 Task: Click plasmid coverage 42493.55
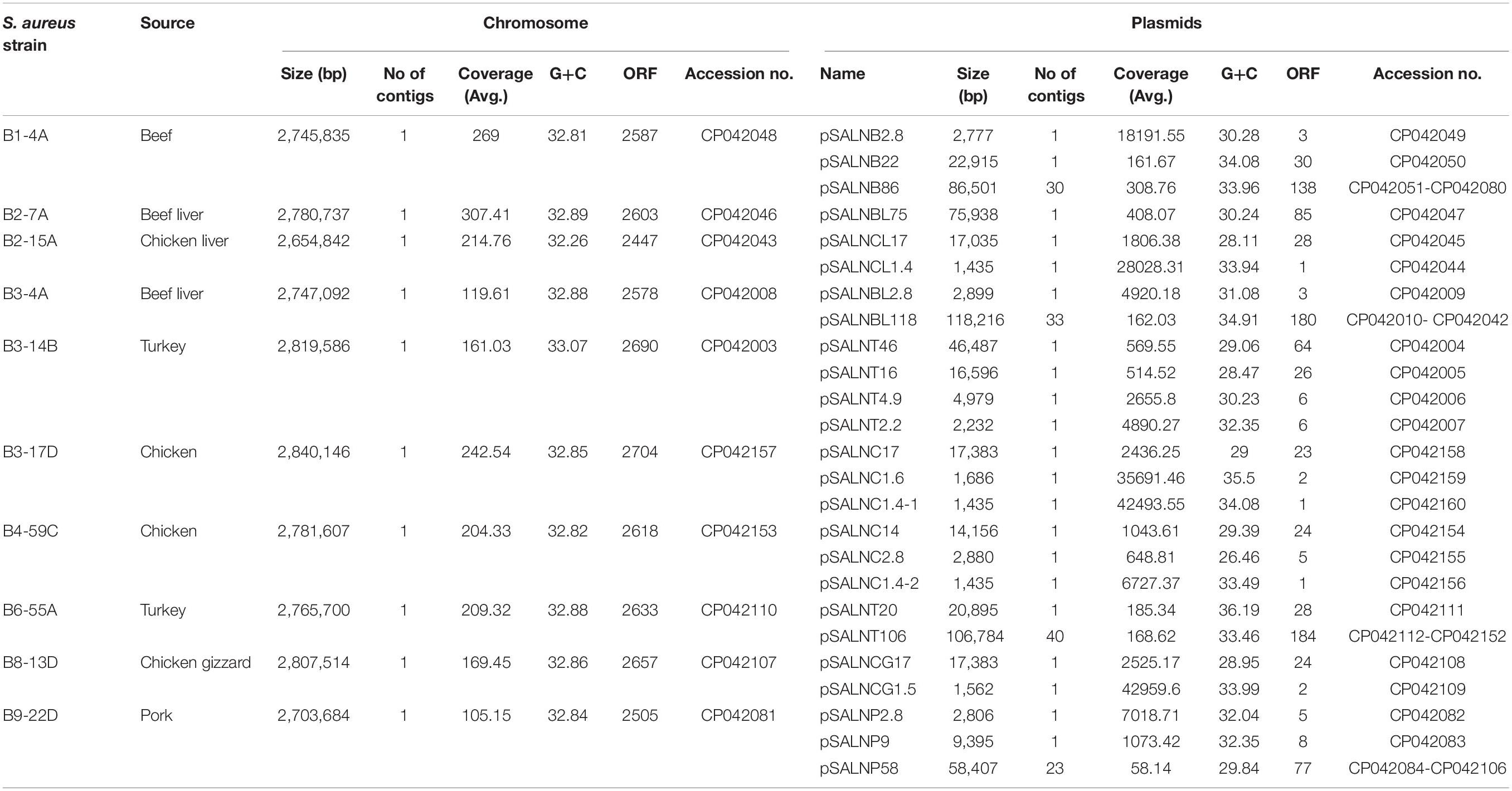point(1150,505)
